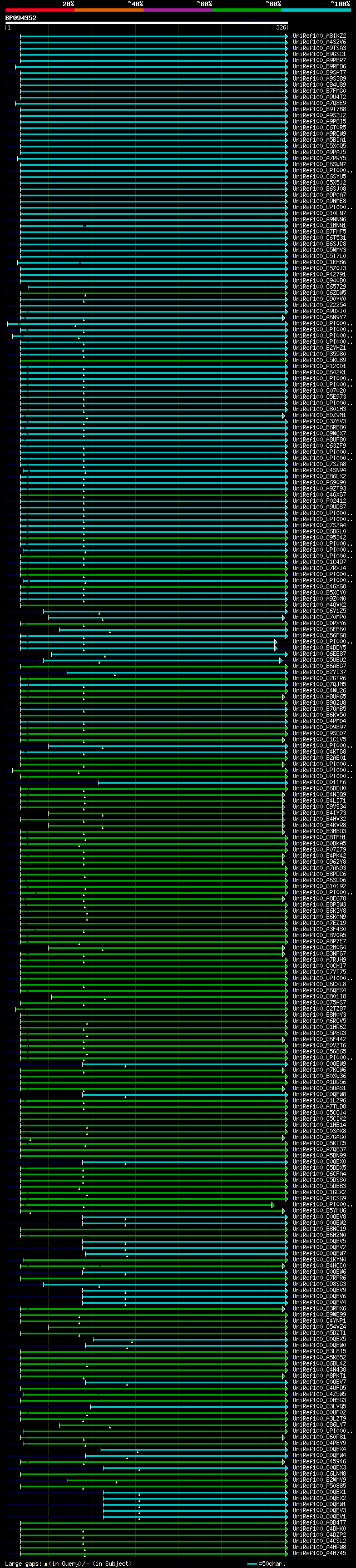Image resolution: width=356 pixels, height=1568 pixels.
Task: Open the UniRef100_A7Q8E9 hit label
Action: (x=319, y=103)
